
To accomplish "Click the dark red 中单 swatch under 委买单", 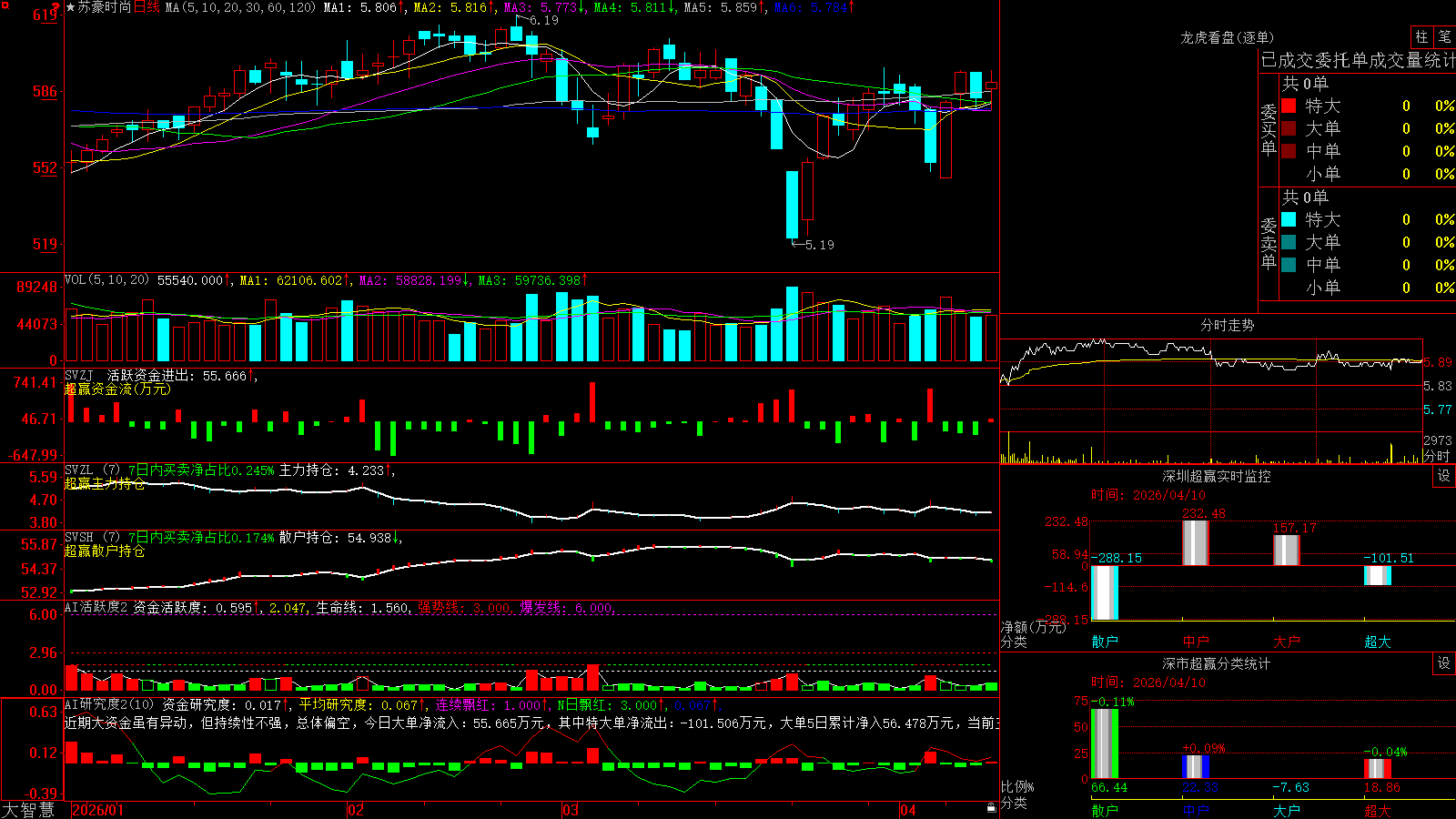I will point(1289,151).
